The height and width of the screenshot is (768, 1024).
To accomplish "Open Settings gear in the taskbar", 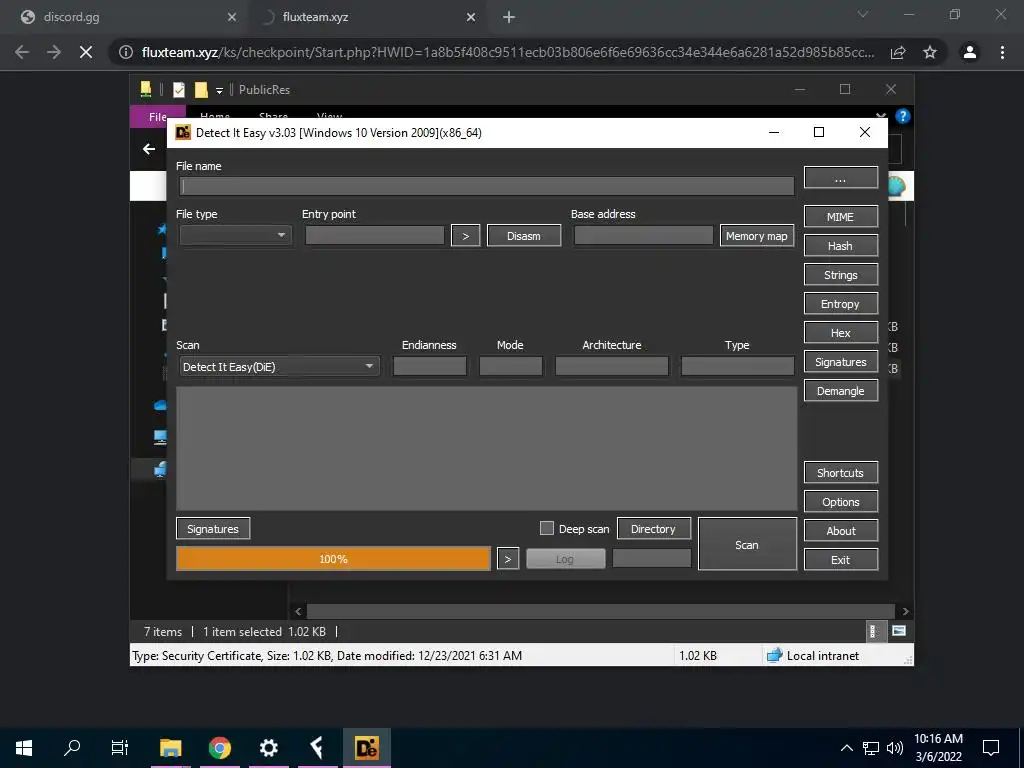I will [268, 748].
